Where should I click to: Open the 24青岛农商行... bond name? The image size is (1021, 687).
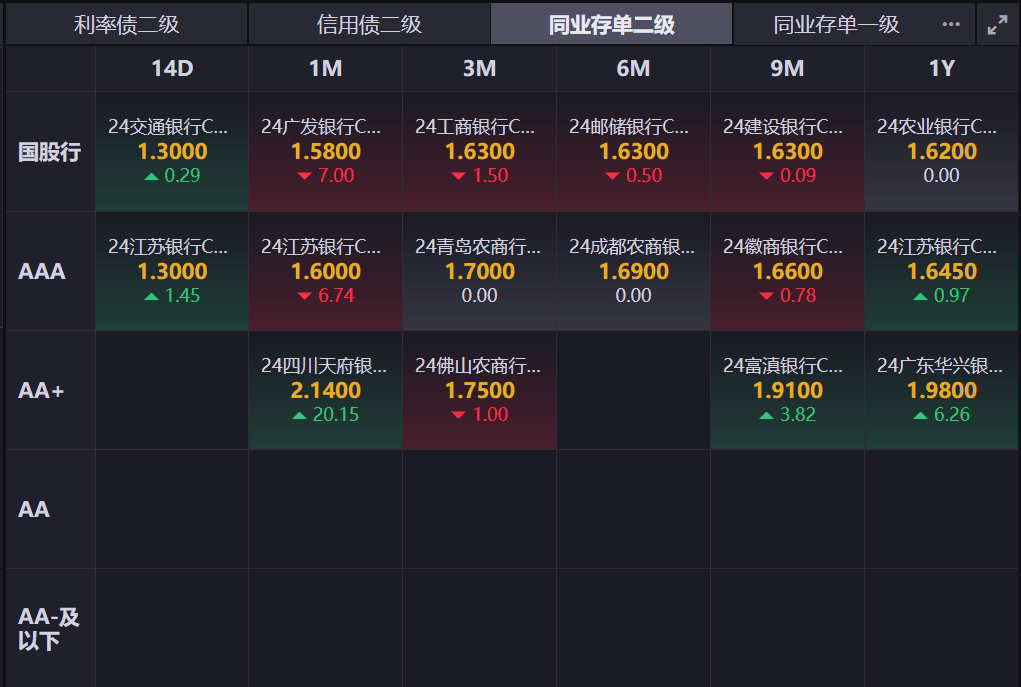click(x=478, y=246)
